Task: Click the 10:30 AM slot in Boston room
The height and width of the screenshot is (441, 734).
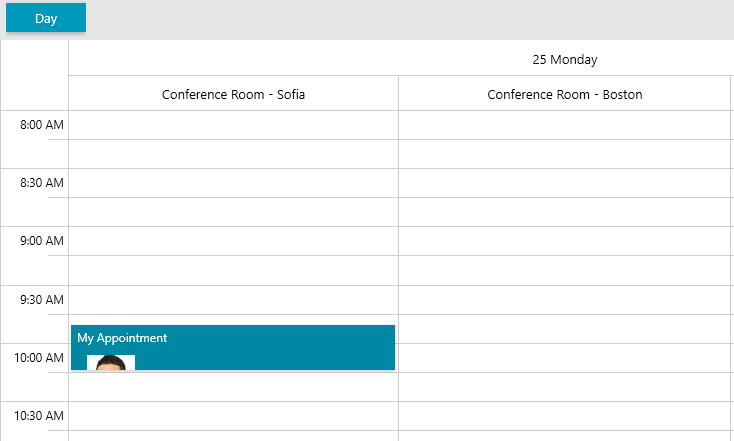Action: pyautogui.click(x=564, y=416)
